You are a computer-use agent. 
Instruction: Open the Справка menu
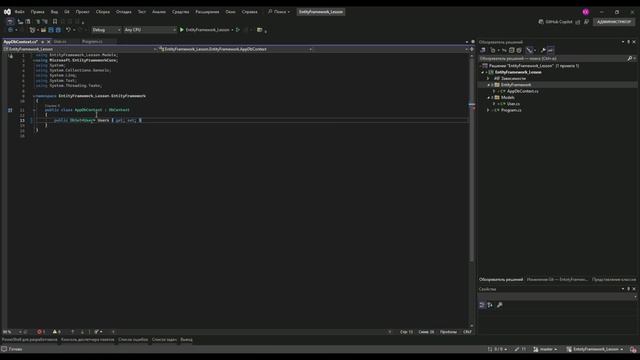click(x=249, y=12)
